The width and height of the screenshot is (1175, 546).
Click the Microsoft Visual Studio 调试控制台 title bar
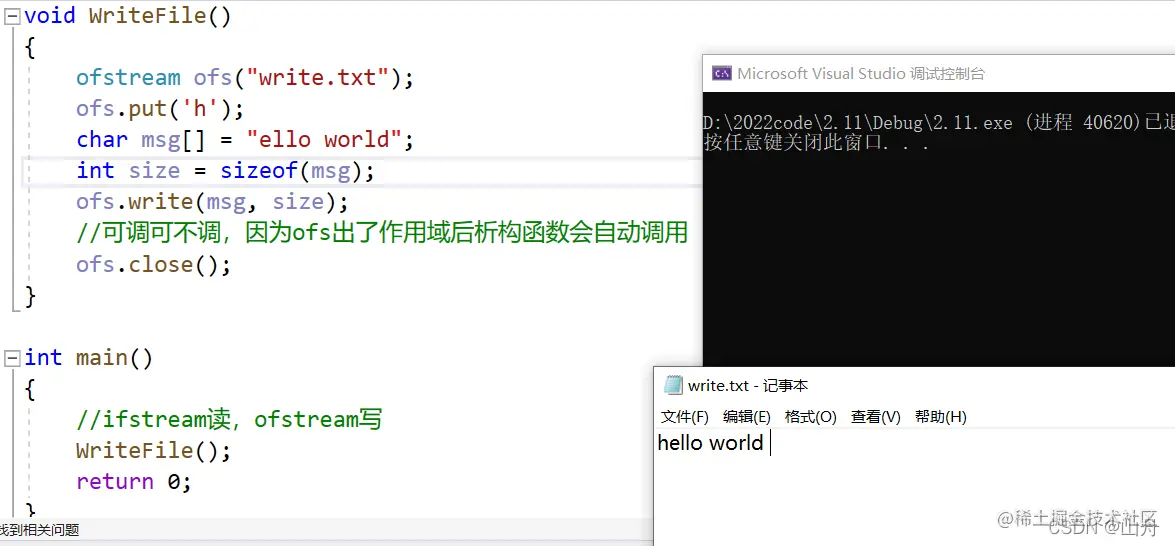(x=938, y=73)
